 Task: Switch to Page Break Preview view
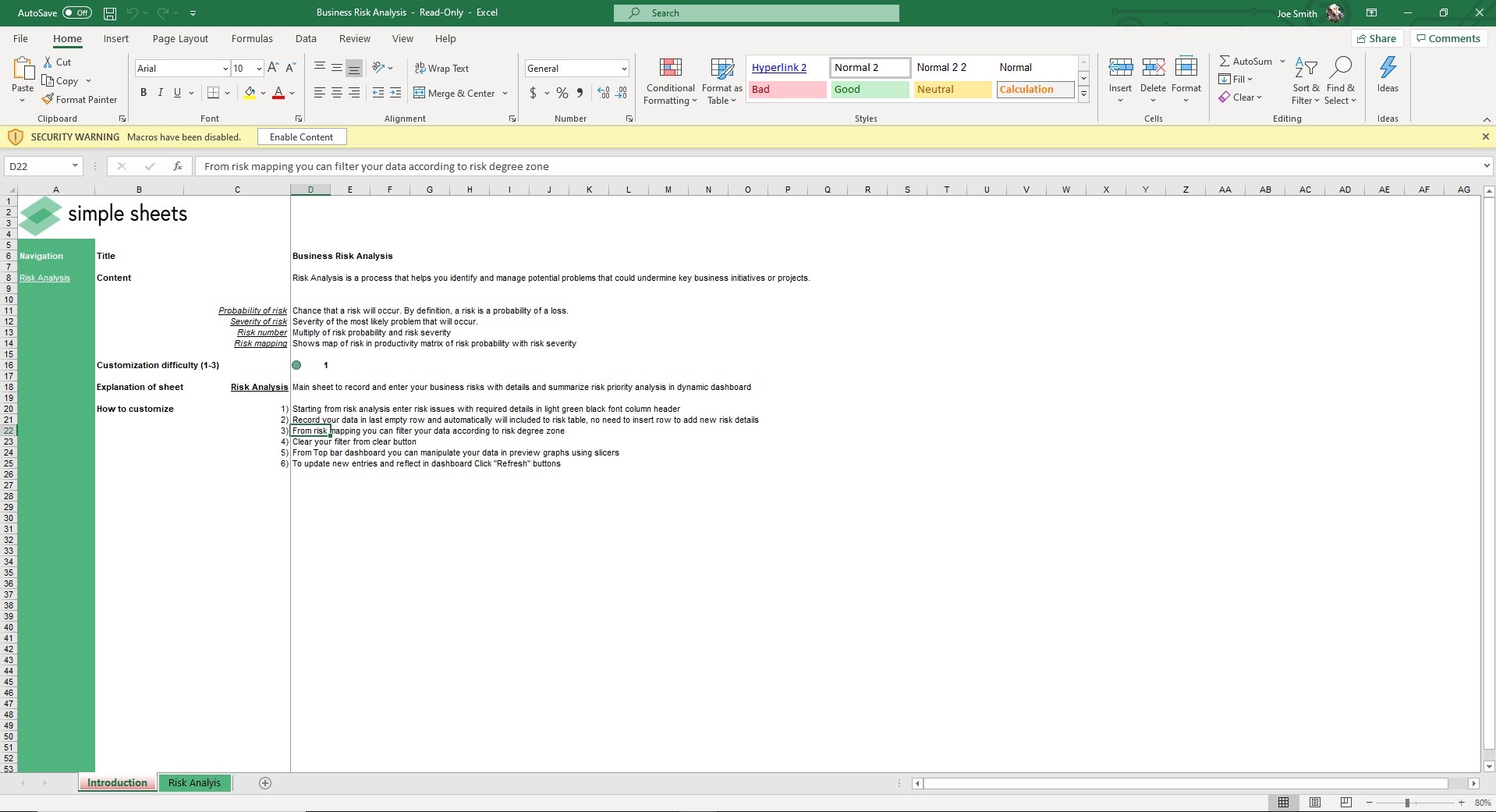click(1346, 803)
